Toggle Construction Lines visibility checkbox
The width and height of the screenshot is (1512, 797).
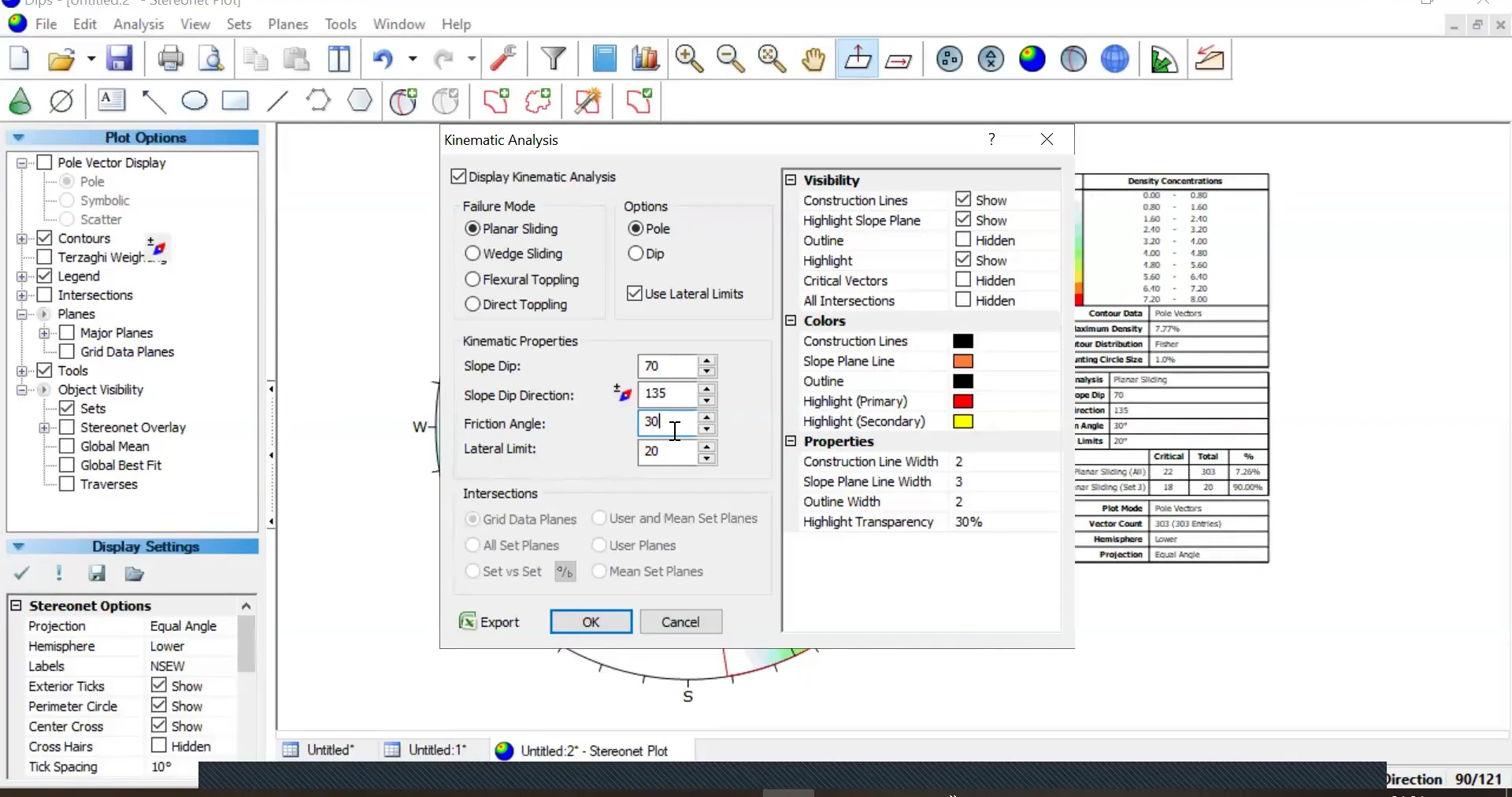[x=963, y=199]
